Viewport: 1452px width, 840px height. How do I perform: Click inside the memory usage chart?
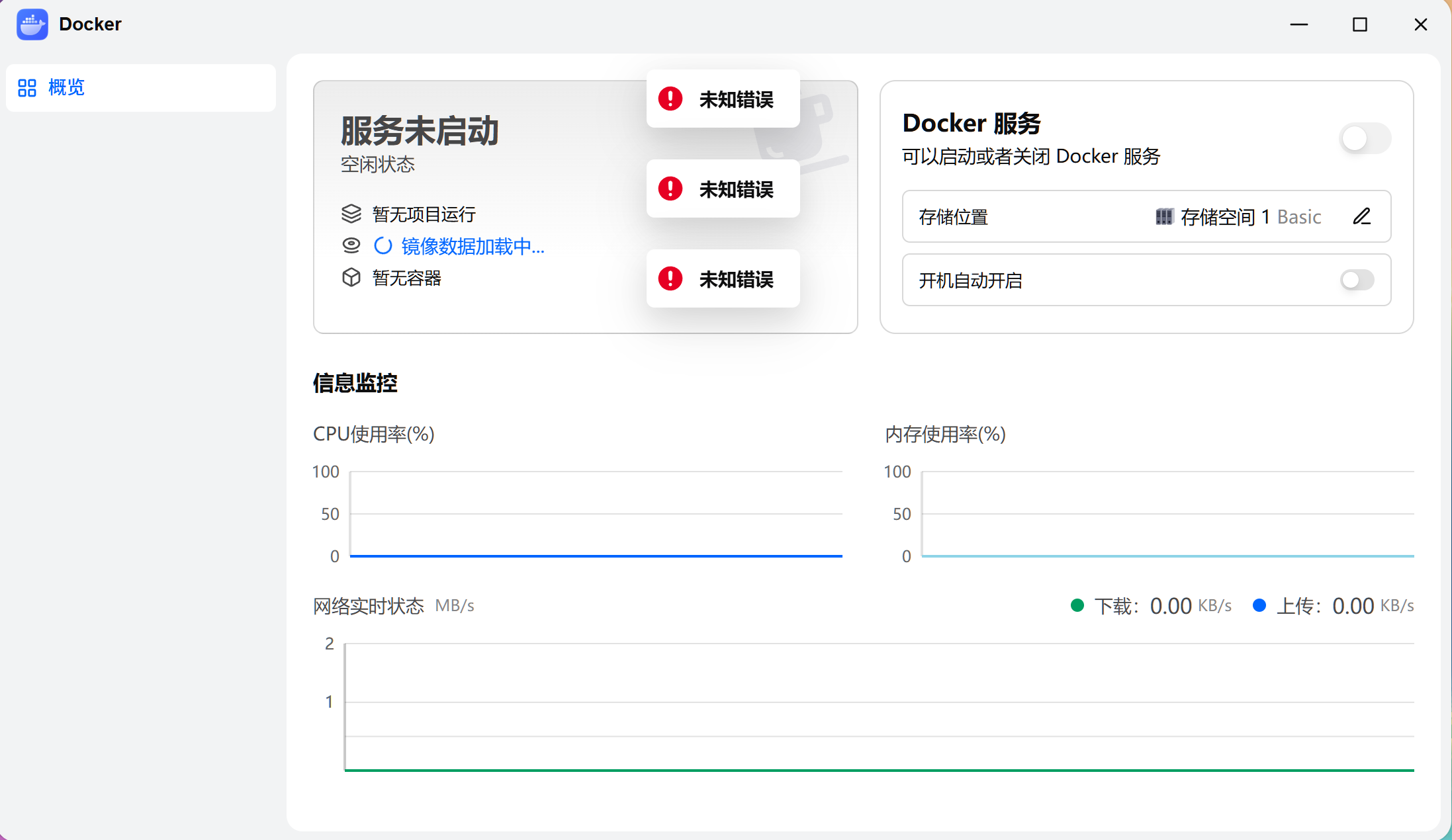[1168, 514]
